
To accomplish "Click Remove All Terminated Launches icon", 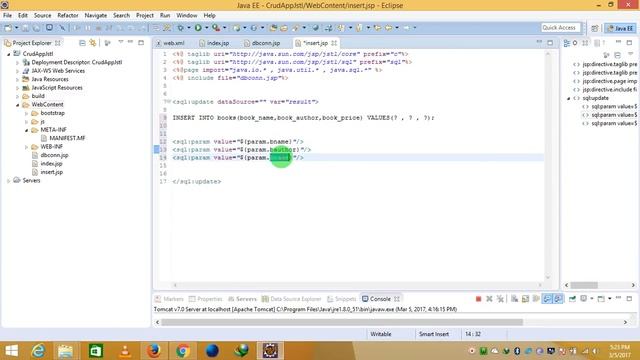I will point(500,299).
